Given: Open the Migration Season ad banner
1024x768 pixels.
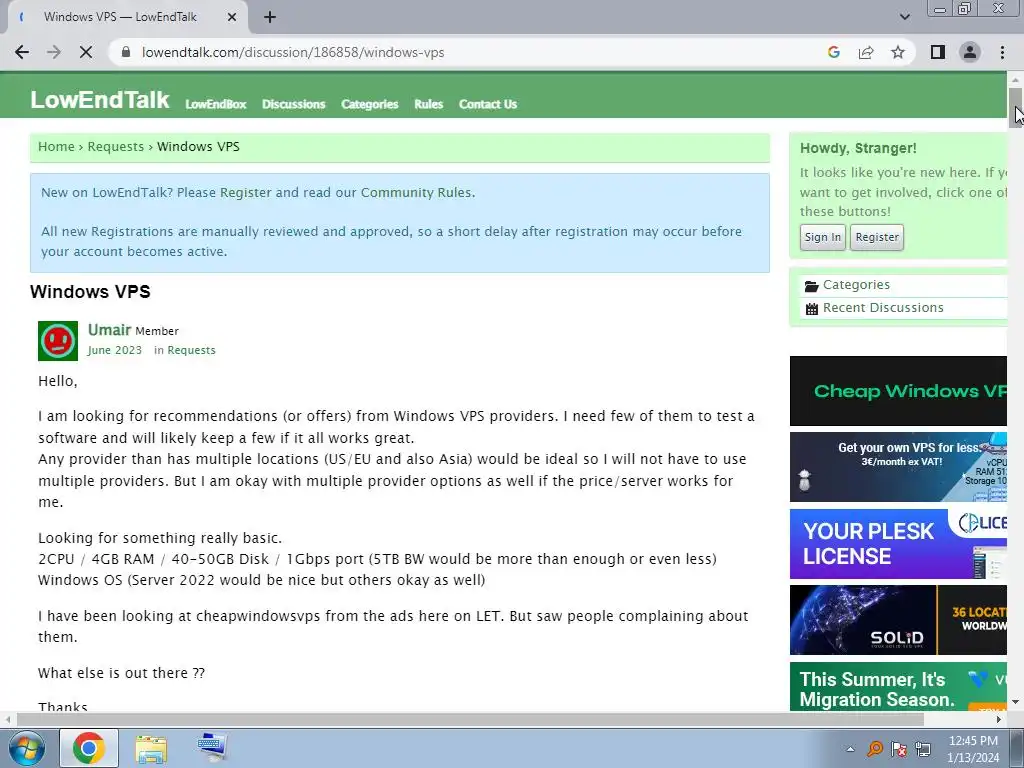Looking at the screenshot, I should point(899,686).
